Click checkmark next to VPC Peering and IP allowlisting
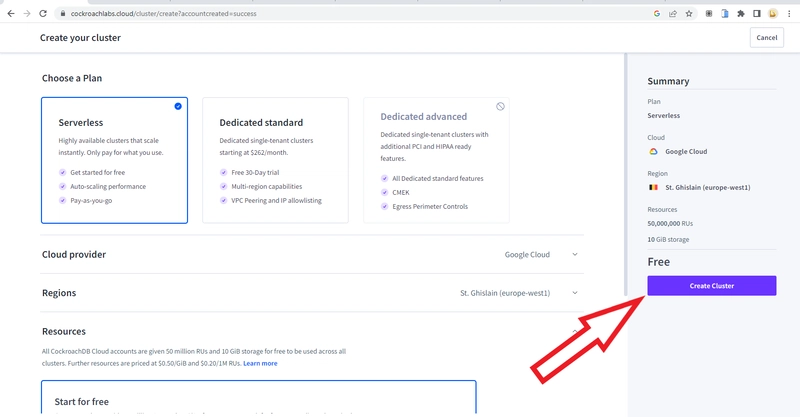This screenshot has width=800, height=417. pyautogui.click(x=223, y=201)
